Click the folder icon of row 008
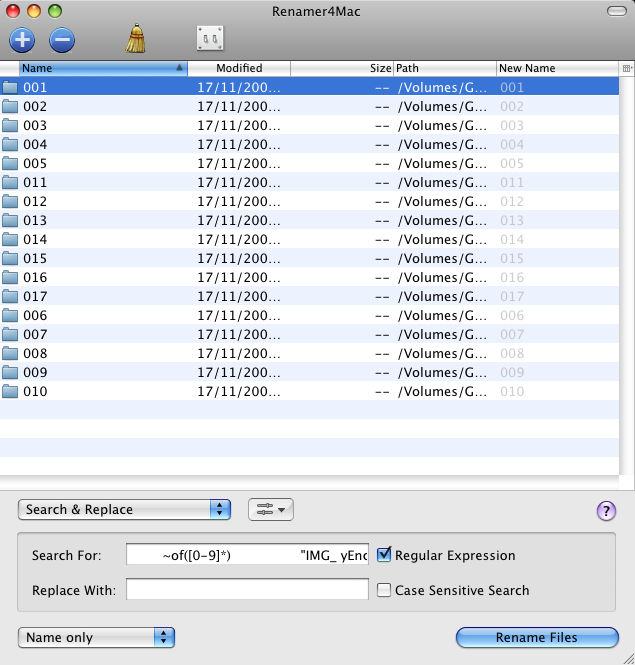Screen dimensions: 635x665 click(x=10, y=353)
